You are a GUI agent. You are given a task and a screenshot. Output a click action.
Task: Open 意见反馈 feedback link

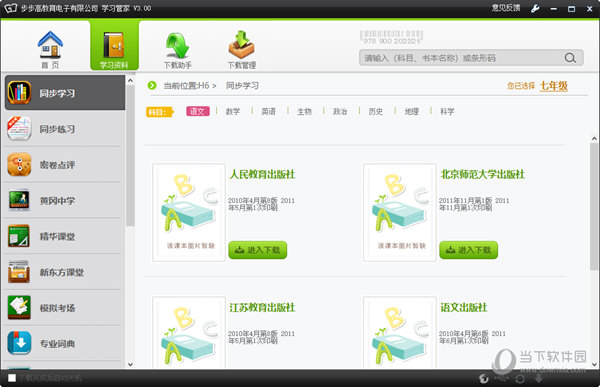pyautogui.click(x=506, y=8)
